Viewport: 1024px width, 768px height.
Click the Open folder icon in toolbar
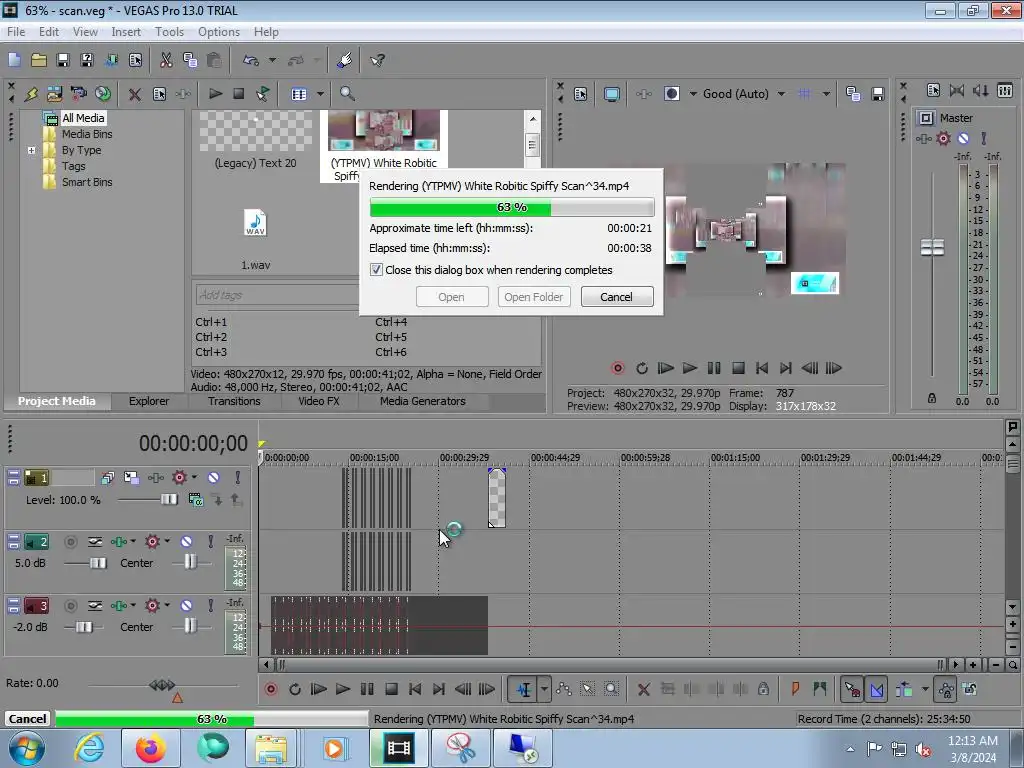(x=39, y=60)
